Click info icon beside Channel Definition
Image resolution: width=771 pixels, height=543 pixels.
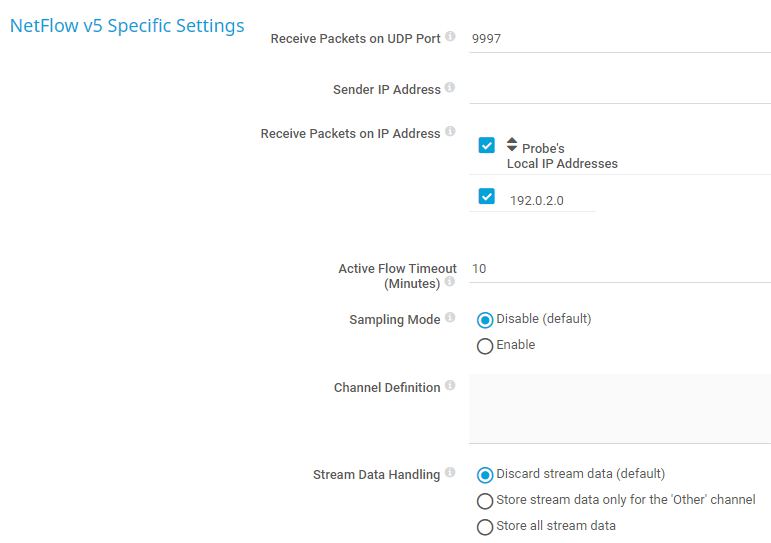pyautogui.click(x=450, y=386)
